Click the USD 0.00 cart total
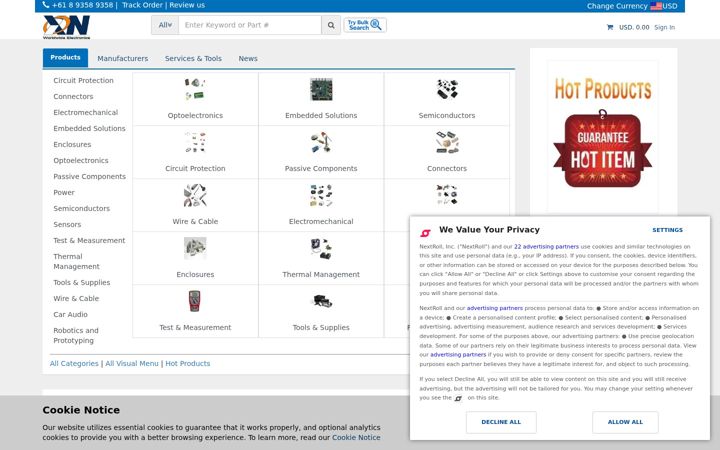The height and width of the screenshot is (450, 720). click(x=634, y=28)
